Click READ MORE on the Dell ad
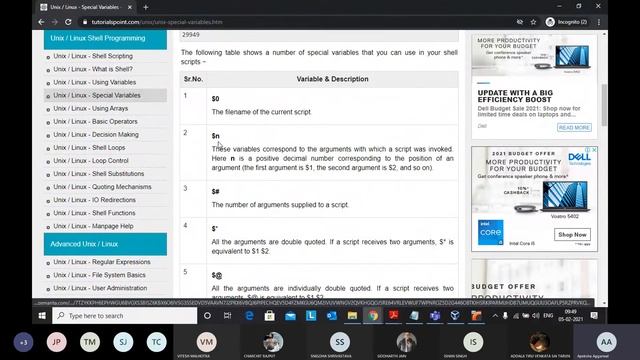This screenshot has height=360, width=640. tap(574, 128)
